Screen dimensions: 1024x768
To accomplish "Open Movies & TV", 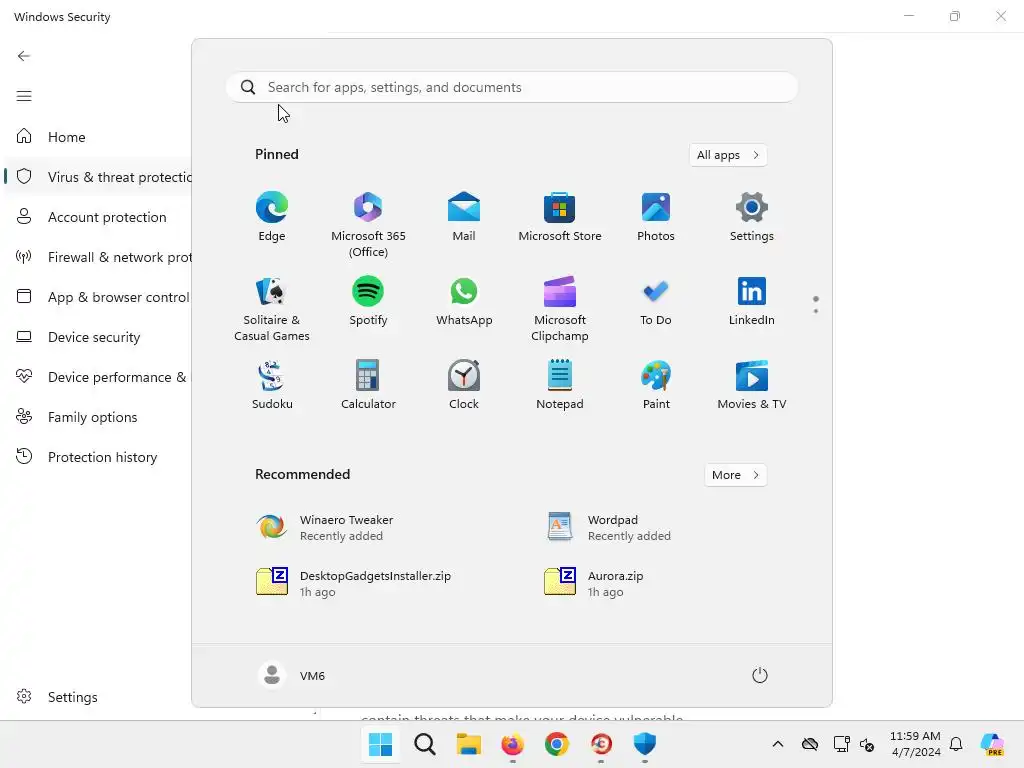I will click(752, 385).
